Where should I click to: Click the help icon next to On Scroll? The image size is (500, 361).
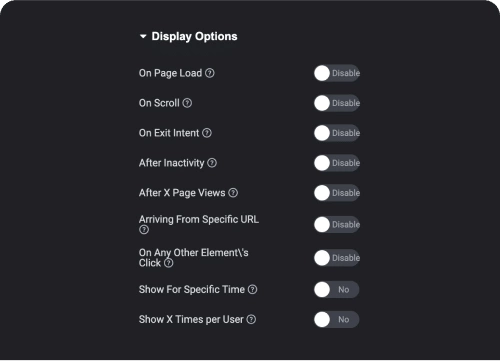point(187,103)
